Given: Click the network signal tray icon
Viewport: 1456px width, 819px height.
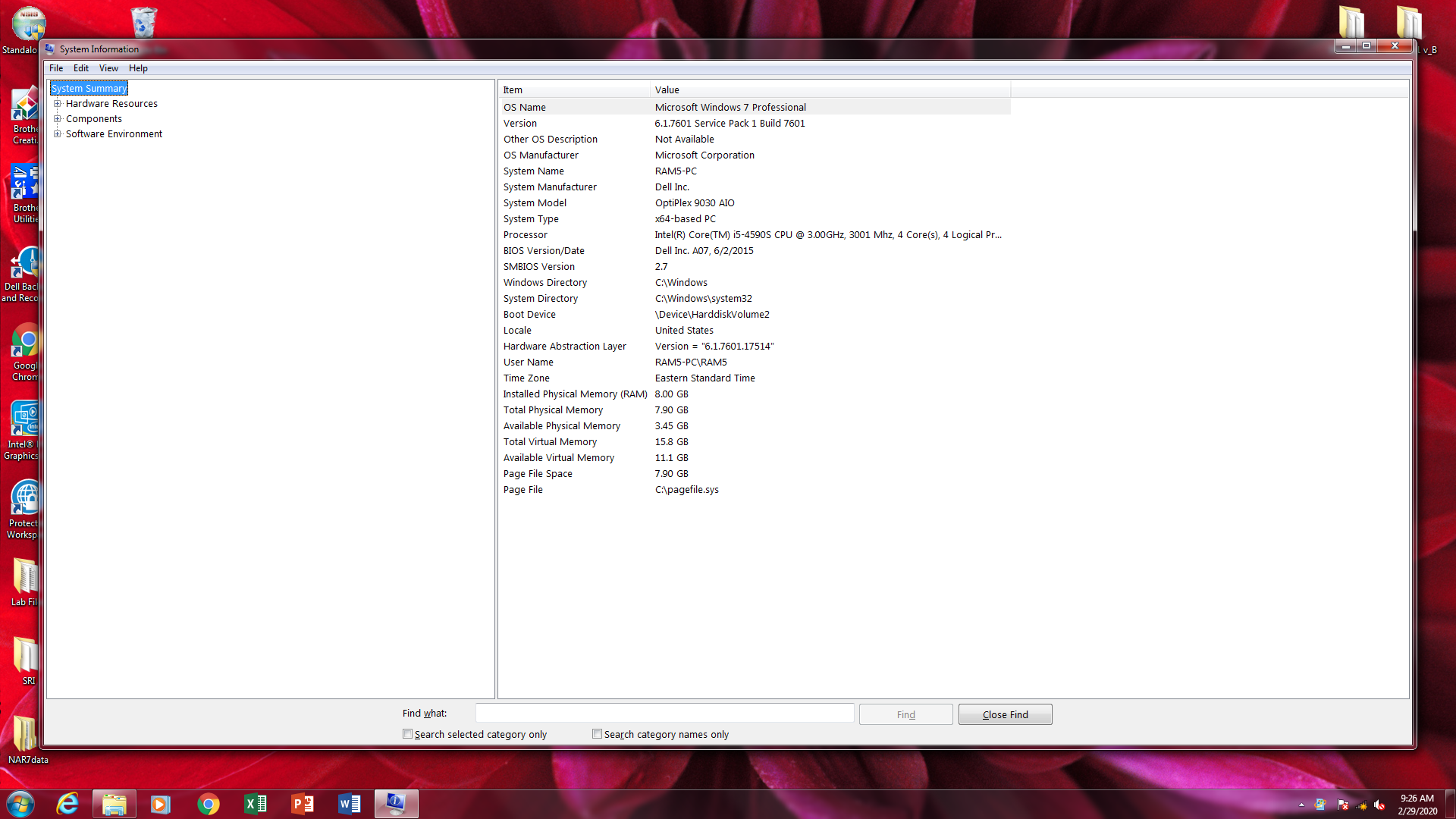Looking at the screenshot, I should pos(1361,805).
